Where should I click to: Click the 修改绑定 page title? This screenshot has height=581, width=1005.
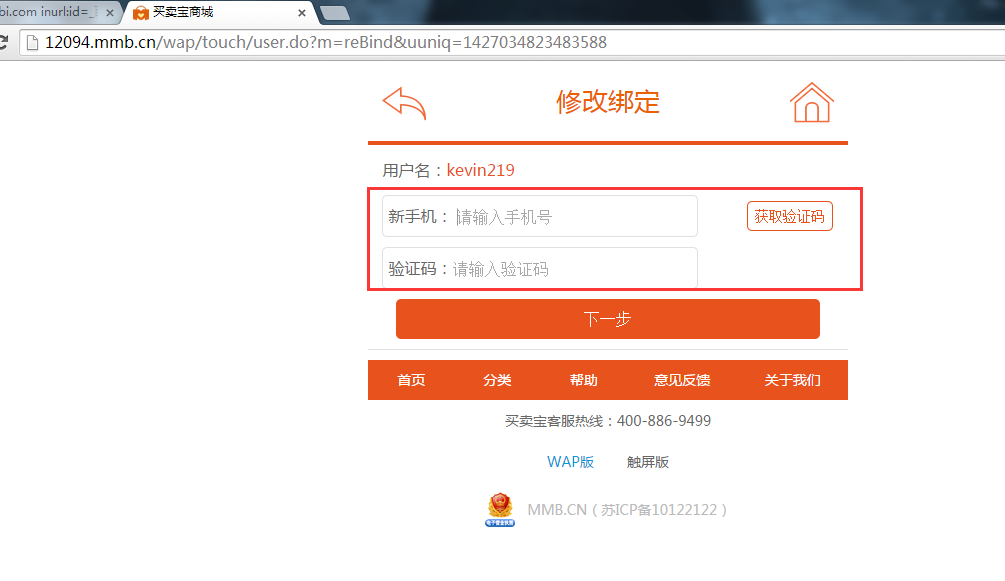click(x=608, y=102)
